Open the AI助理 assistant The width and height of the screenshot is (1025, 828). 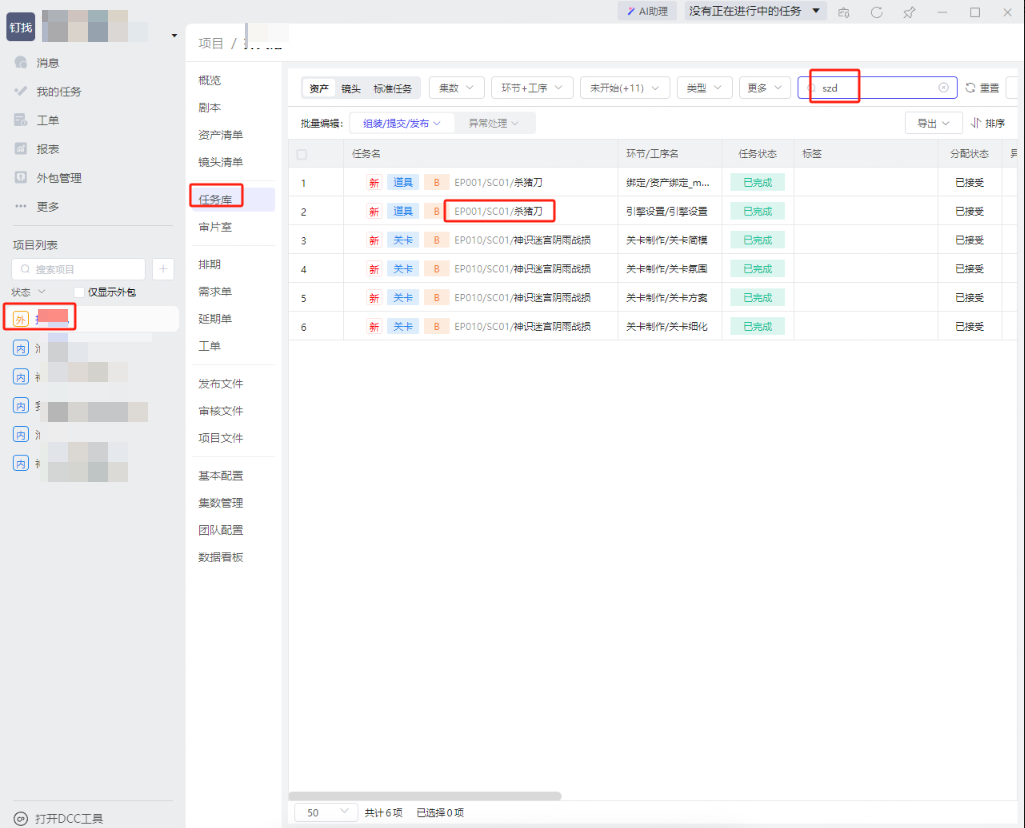(647, 11)
